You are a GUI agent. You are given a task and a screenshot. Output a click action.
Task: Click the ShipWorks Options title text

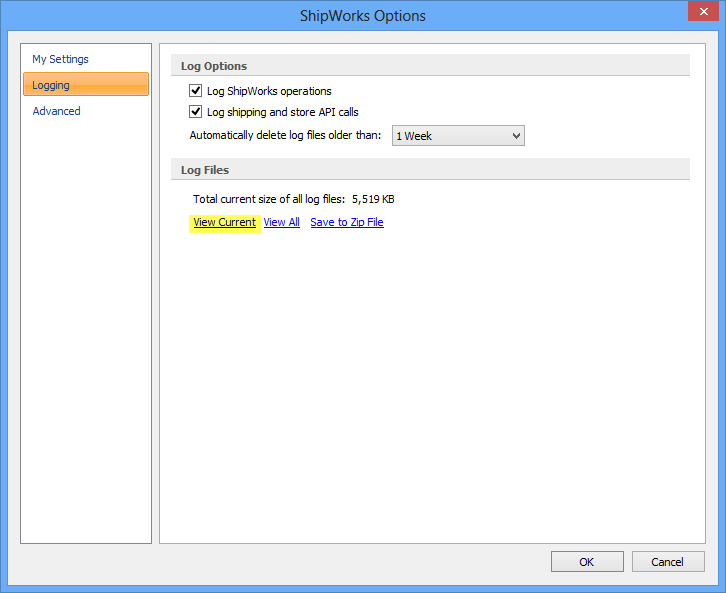(x=363, y=16)
